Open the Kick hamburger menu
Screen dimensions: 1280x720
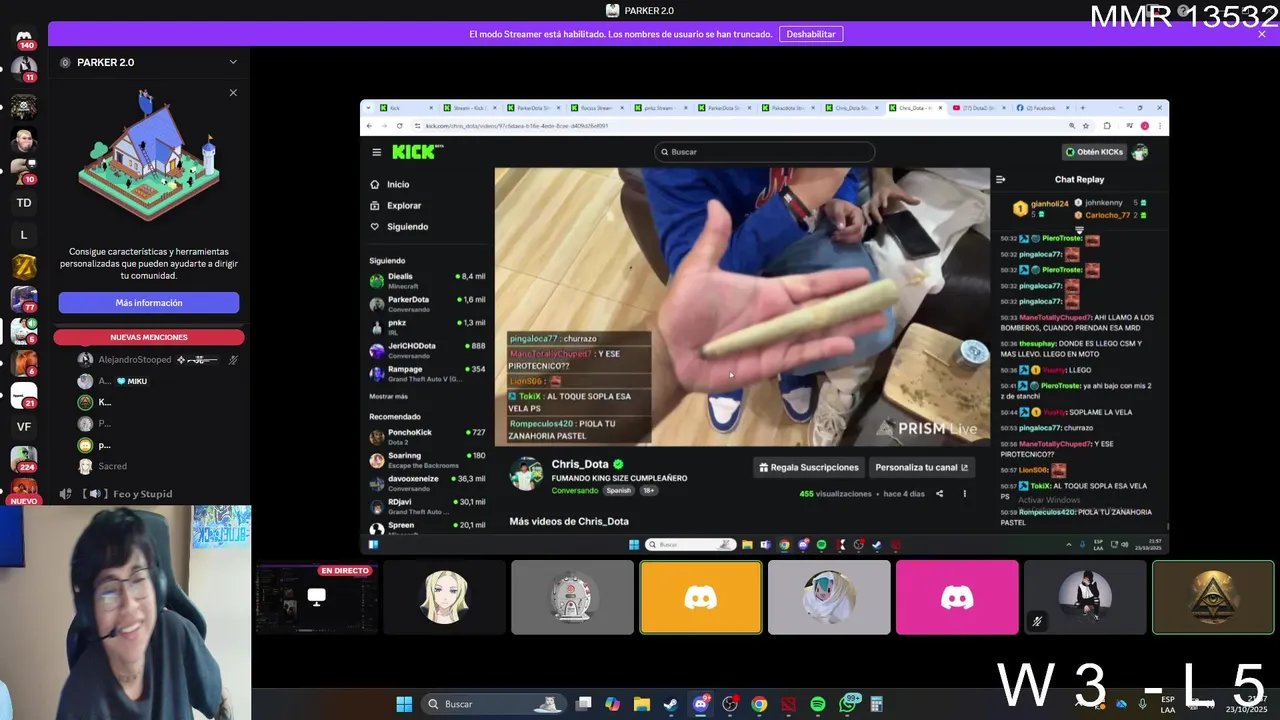click(377, 152)
